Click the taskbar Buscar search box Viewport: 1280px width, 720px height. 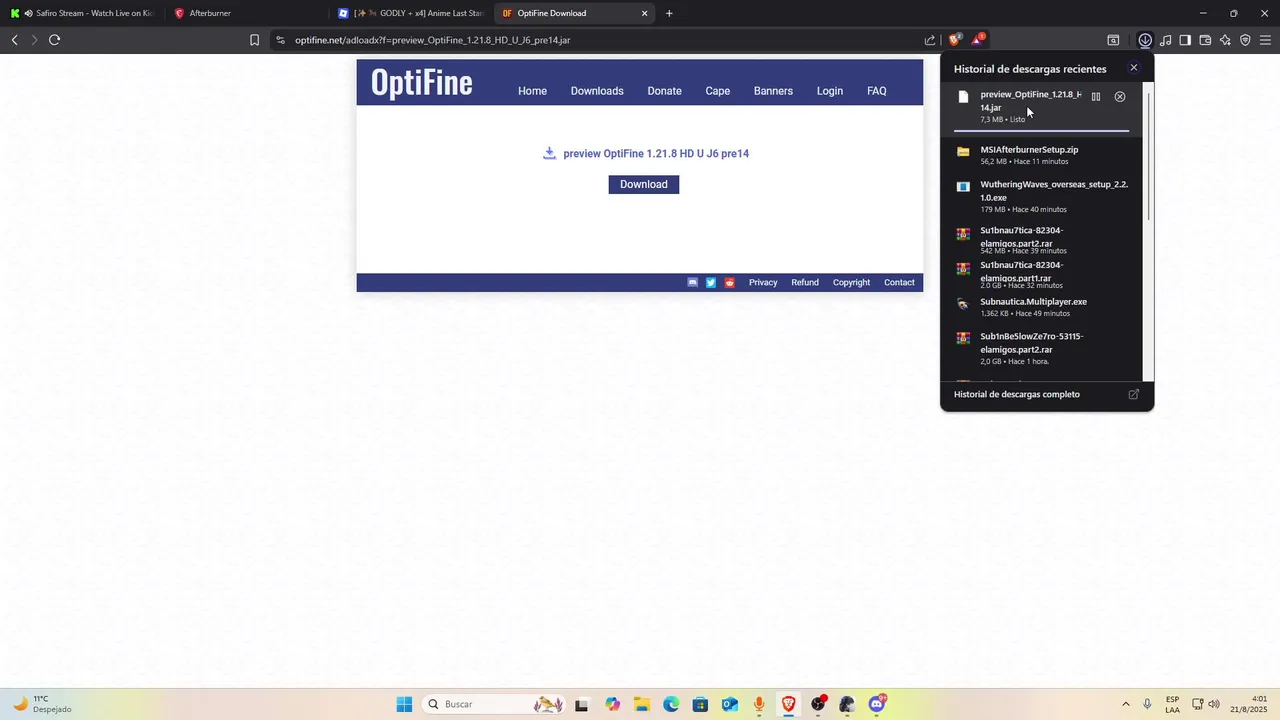(494, 704)
